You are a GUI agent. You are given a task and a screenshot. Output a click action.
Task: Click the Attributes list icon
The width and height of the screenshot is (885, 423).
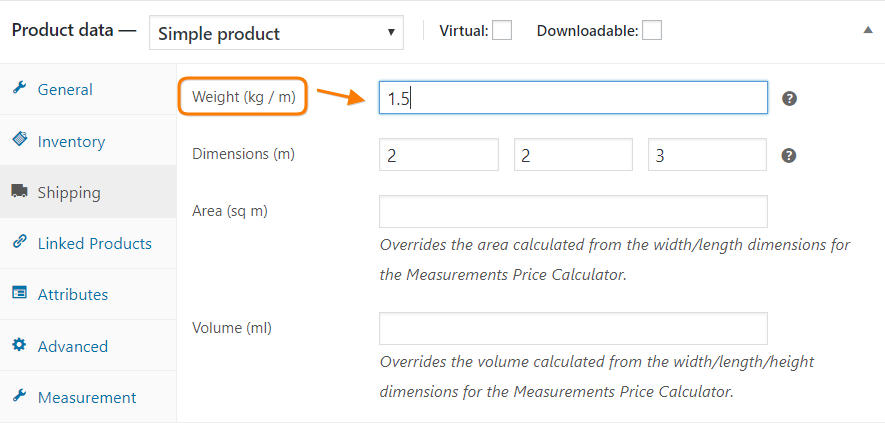click(19, 293)
